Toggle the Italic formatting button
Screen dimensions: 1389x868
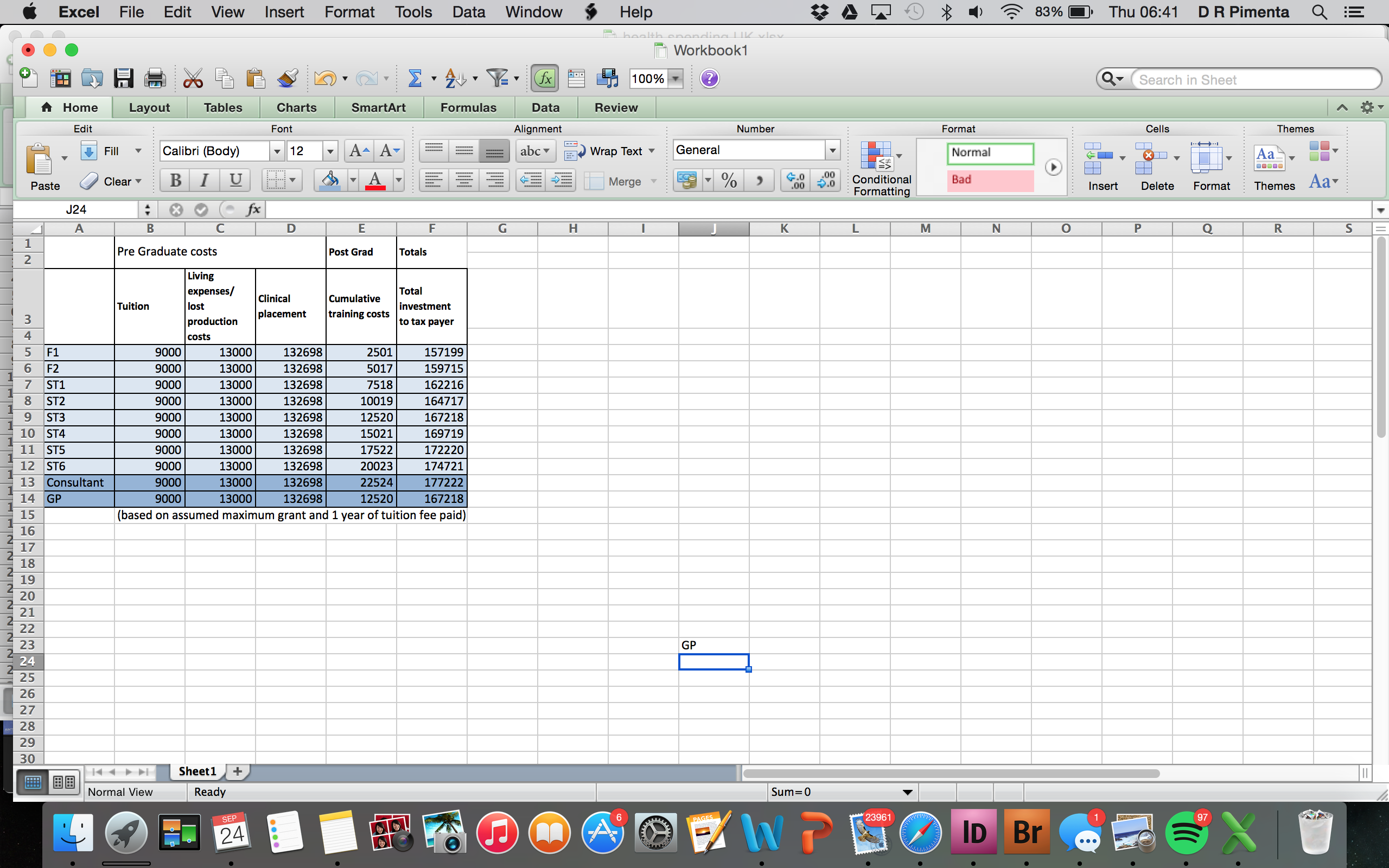pos(204,181)
